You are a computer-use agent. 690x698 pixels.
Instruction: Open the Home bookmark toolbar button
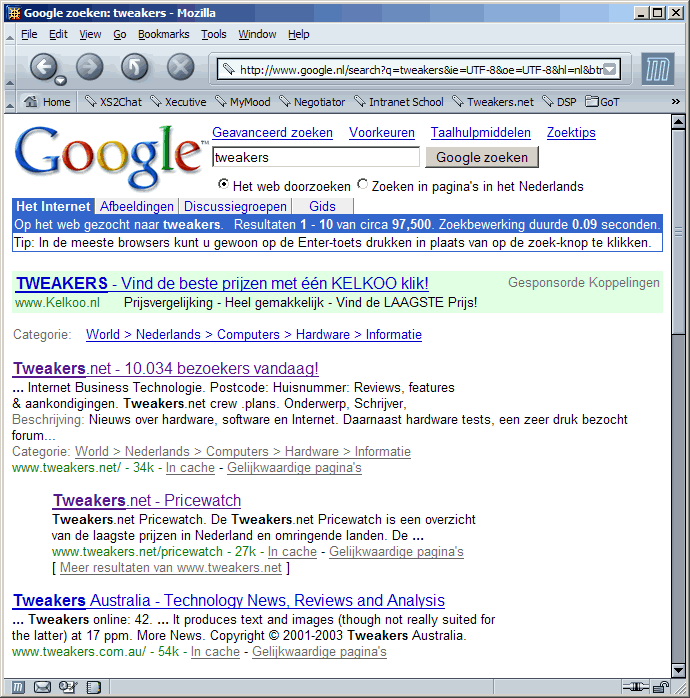(47, 102)
